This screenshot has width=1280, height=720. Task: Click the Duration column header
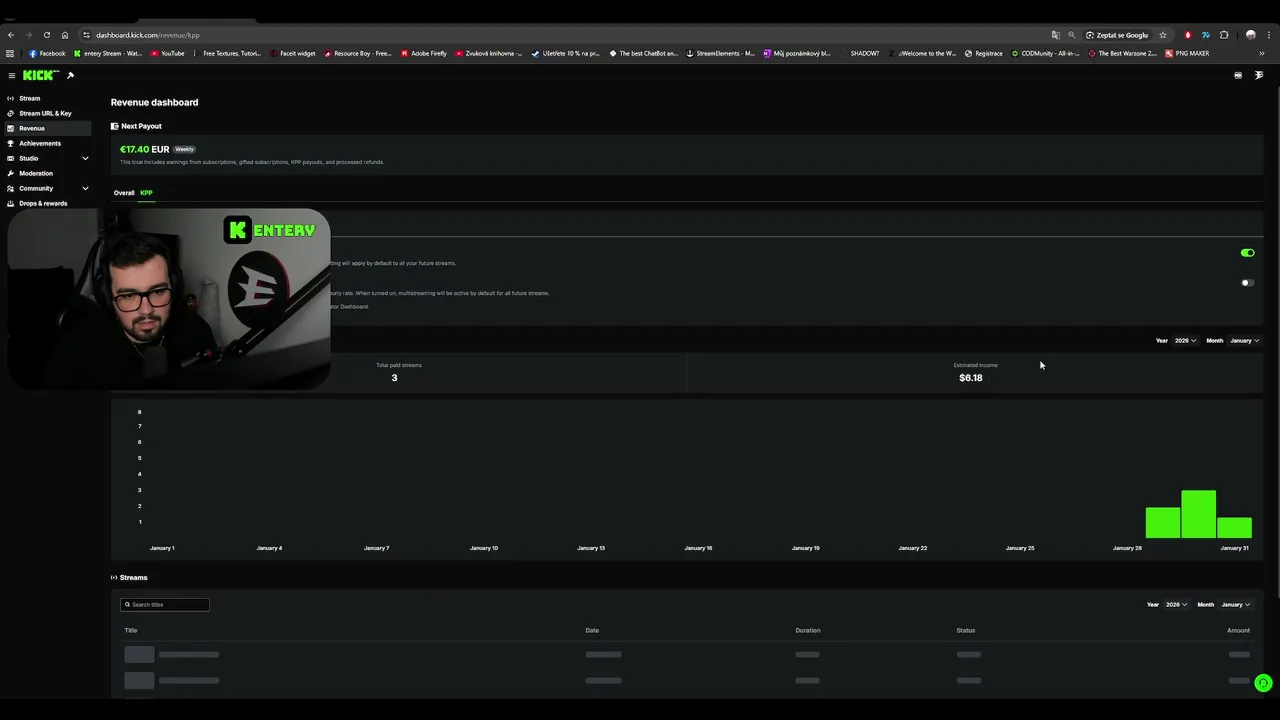(x=808, y=630)
